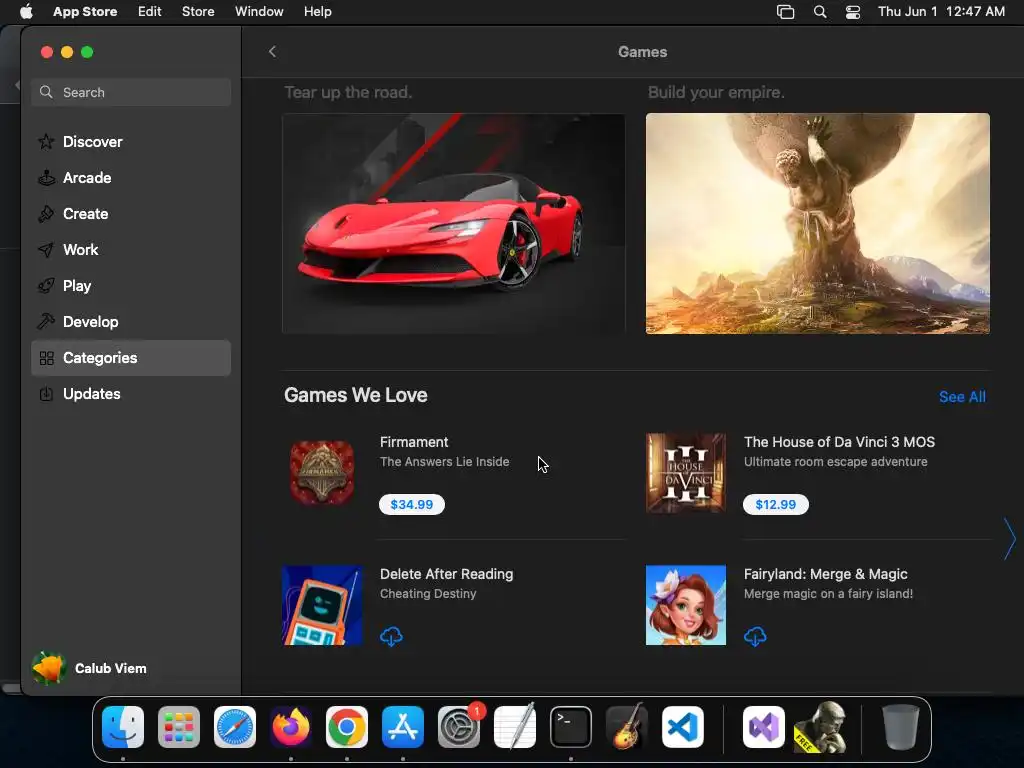This screenshot has width=1024, height=768.
Task: Open the Delete After Reading title
Action: click(x=447, y=574)
